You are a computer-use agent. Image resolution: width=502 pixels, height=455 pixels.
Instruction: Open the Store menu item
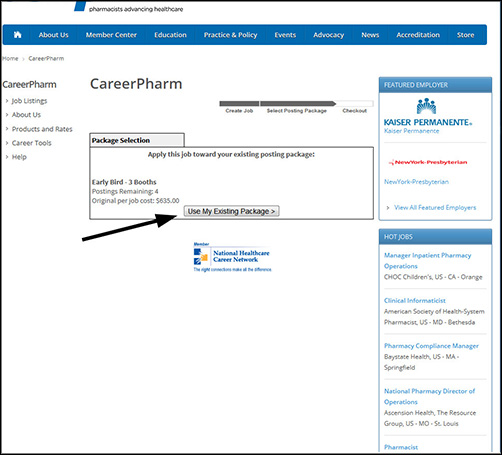465,35
